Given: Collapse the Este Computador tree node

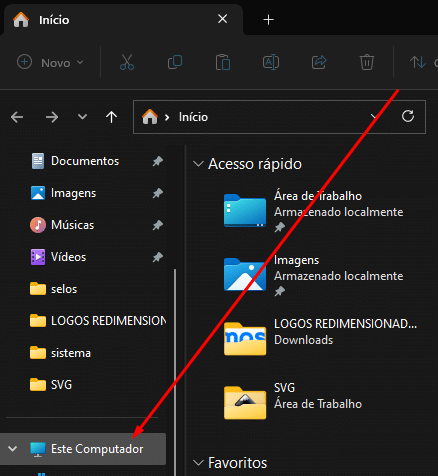Looking at the screenshot, I should point(13,449).
